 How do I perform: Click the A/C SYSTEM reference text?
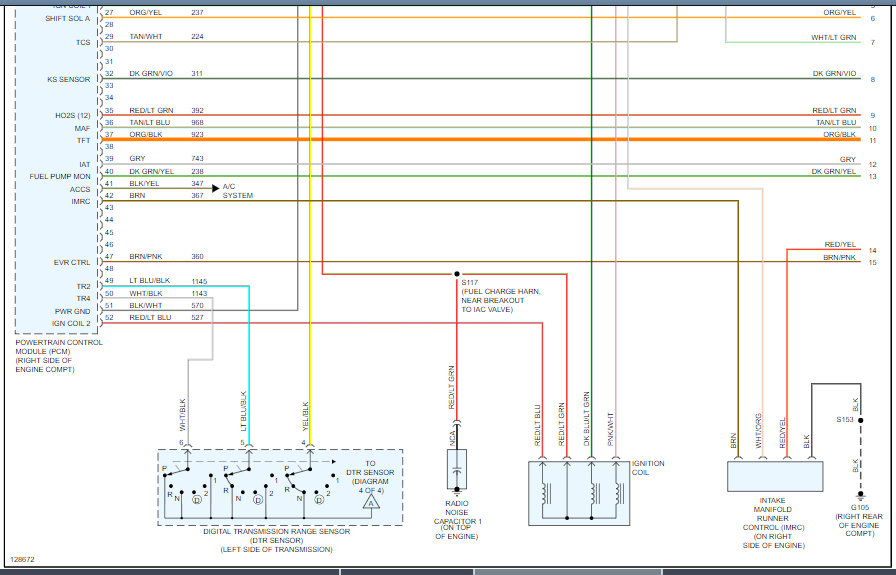[238, 191]
